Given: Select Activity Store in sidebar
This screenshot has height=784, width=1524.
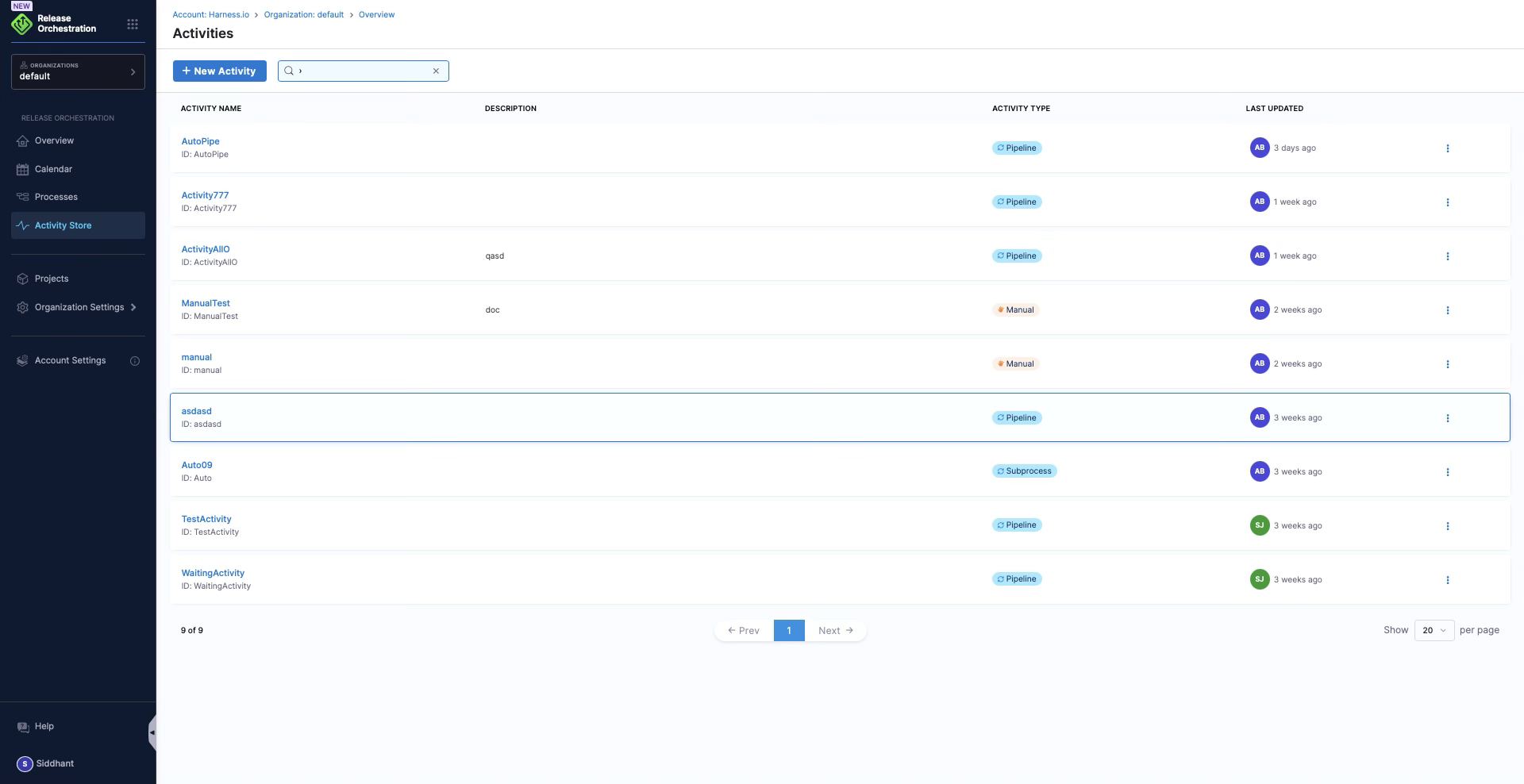Looking at the screenshot, I should [x=63, y=225].
